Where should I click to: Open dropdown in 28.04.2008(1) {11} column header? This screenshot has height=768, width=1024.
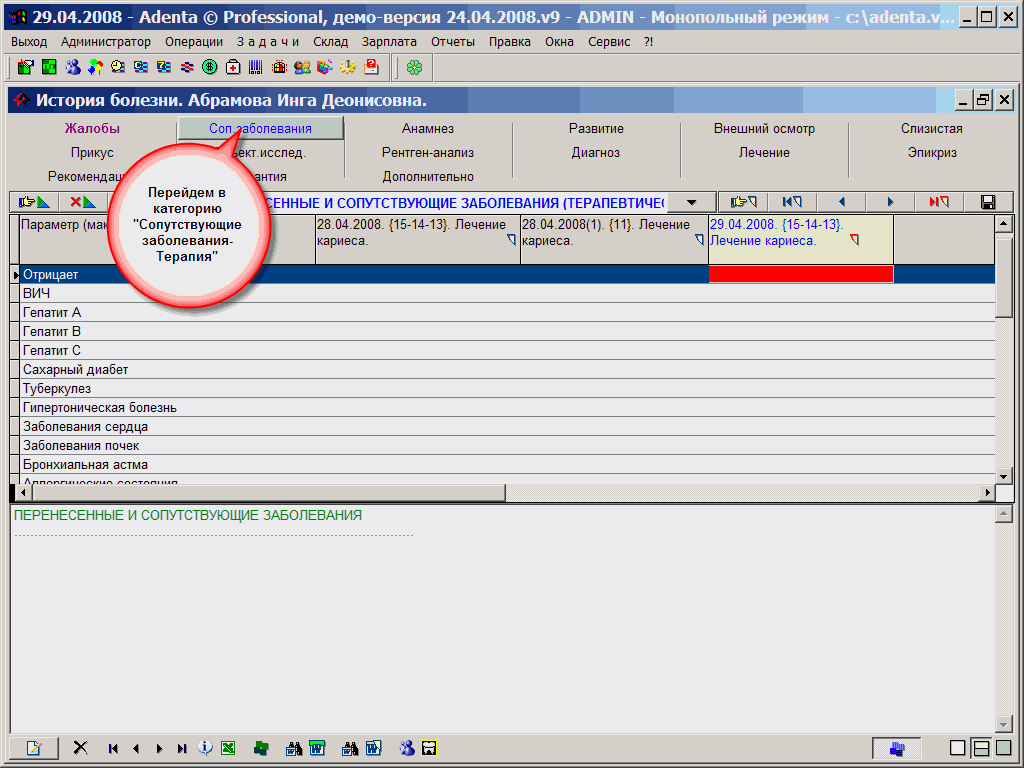pos(699,240)
